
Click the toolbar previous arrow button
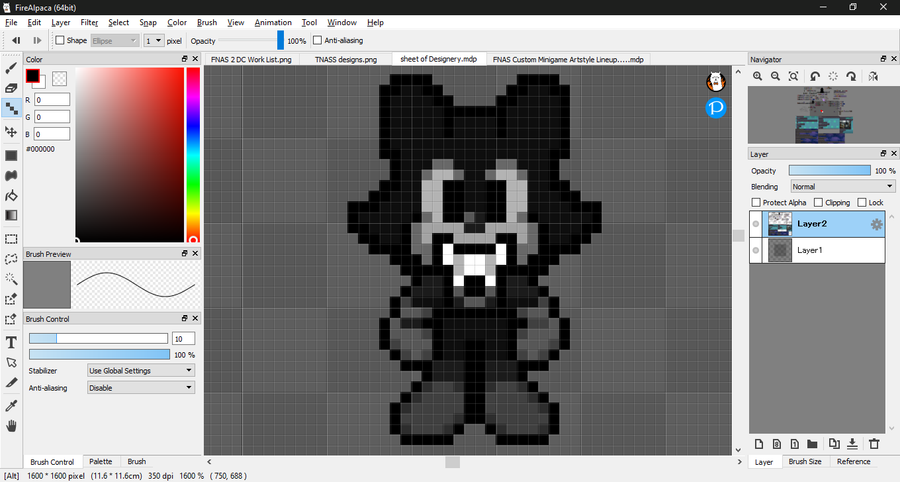click(16, 40)
